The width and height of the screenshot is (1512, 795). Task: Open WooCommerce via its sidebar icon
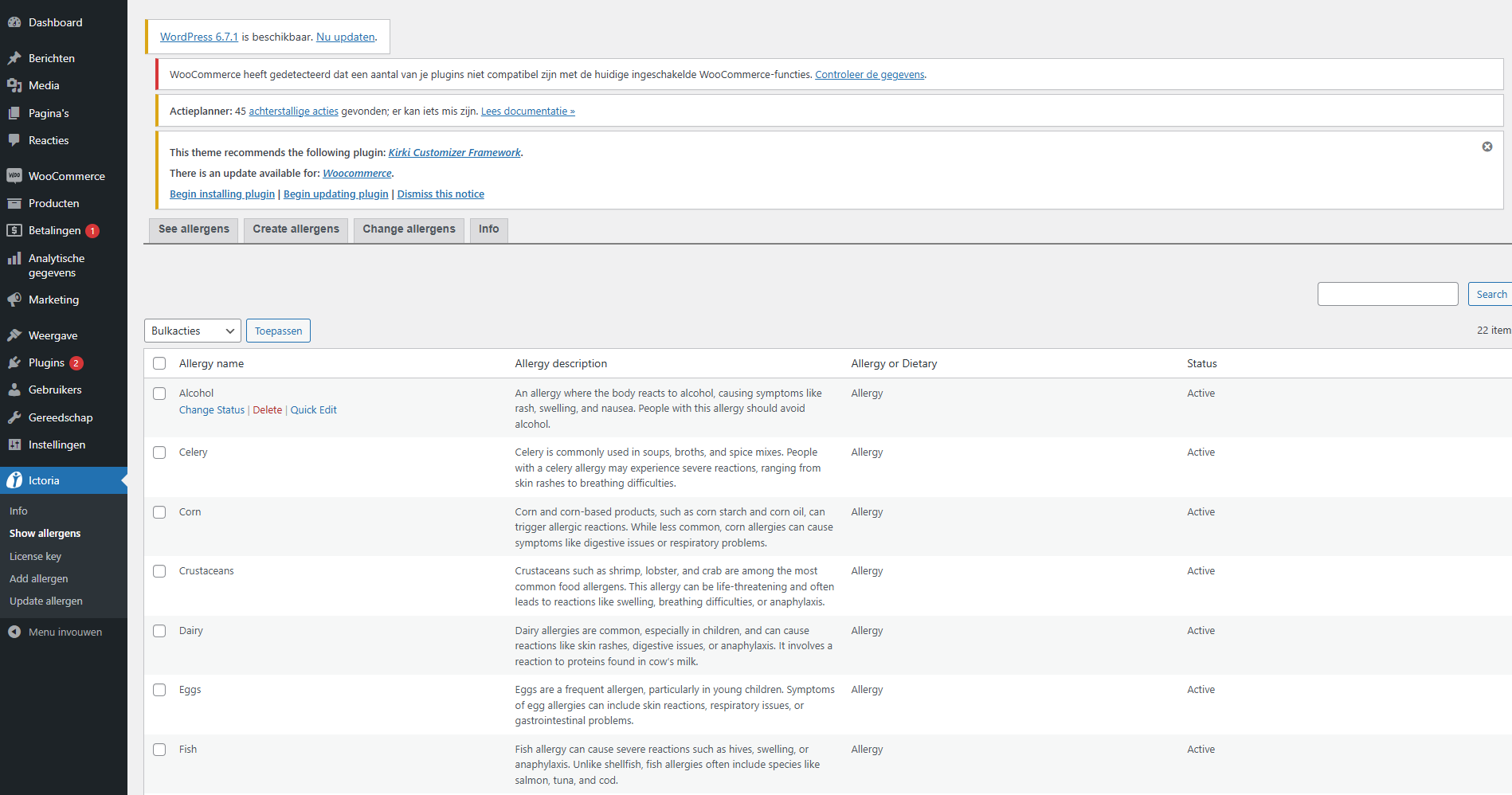[x=14, y=176]
